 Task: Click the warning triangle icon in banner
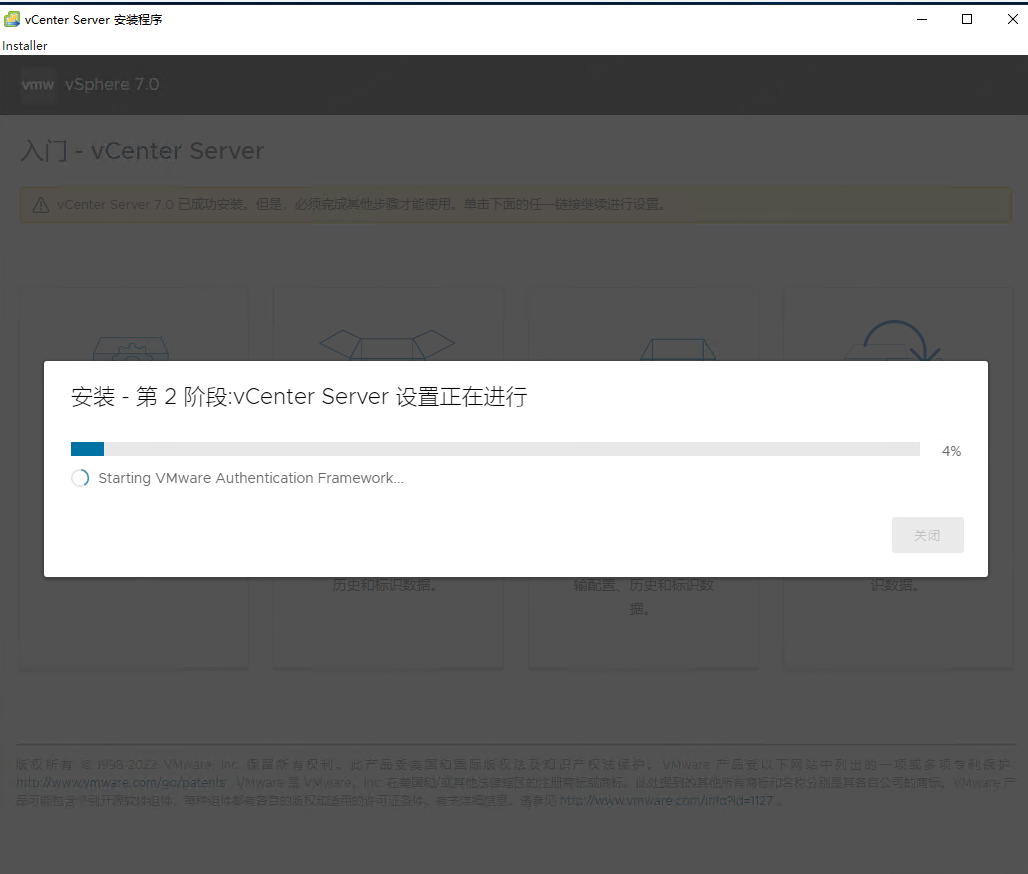tap(41, 205)
